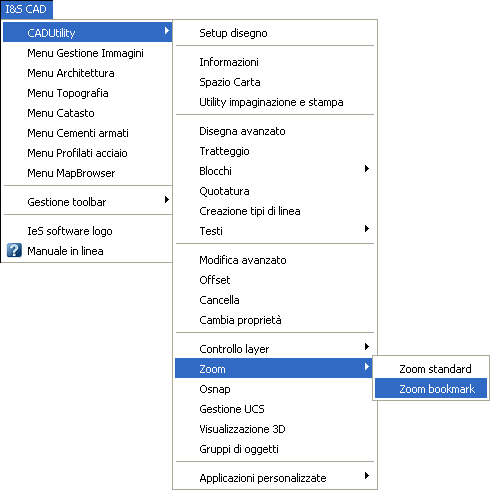Expand the Blocchi submenu arrow
This screenshot has height=493, width=494.
pyautogui.click(x=367, y=168)
